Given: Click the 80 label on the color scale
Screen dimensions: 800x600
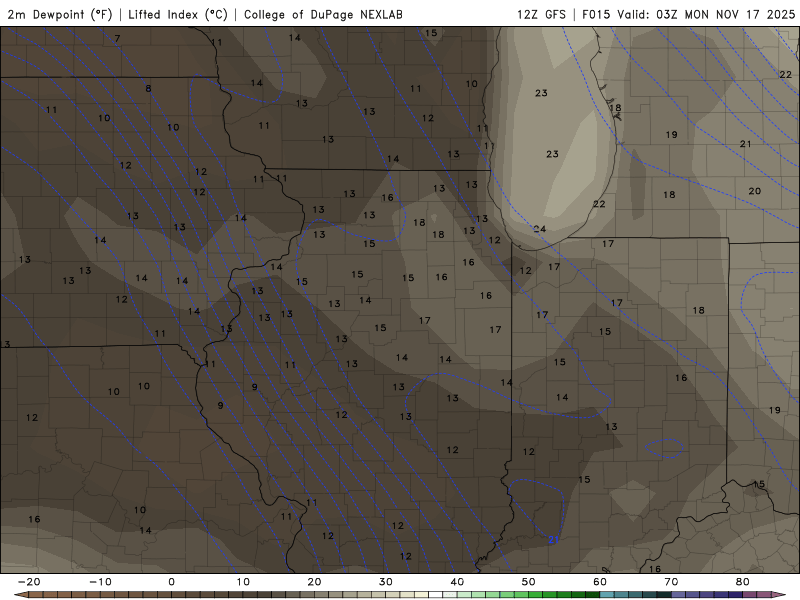Looking at the screenshot, I should (x=743, y=582).
